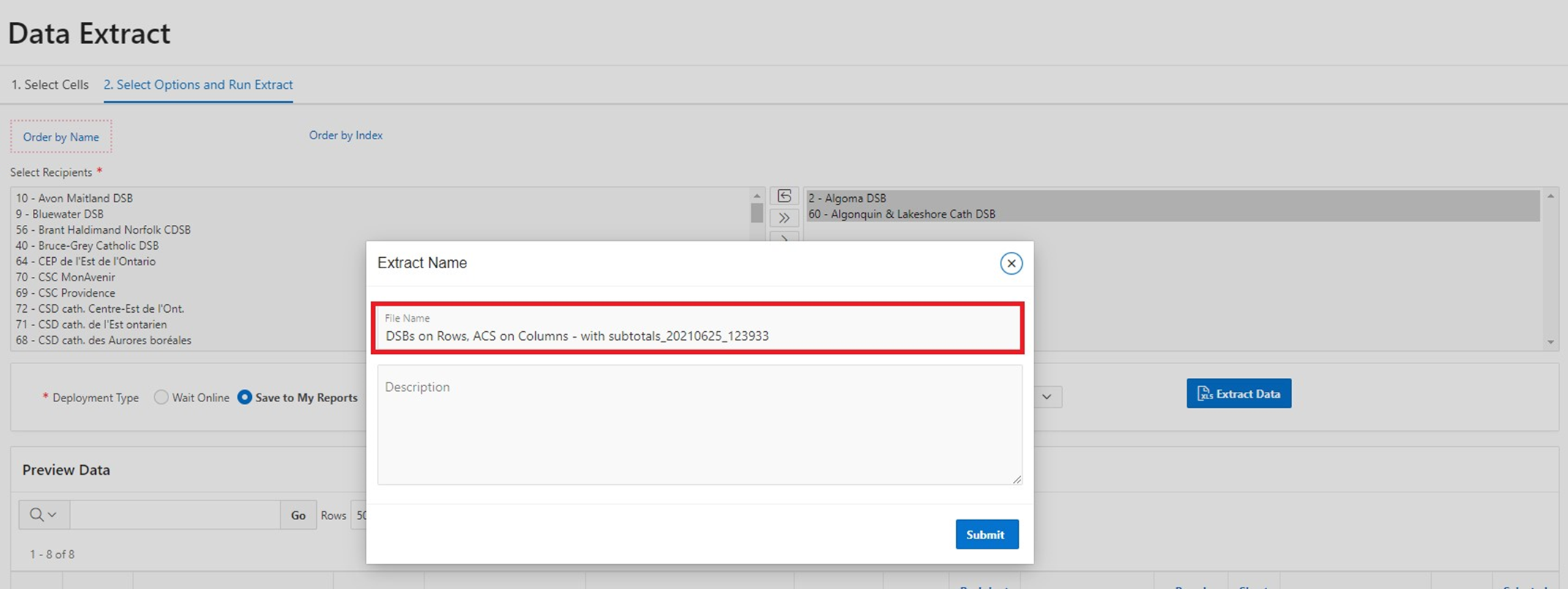Click the Order by Index link

(346, 136)
